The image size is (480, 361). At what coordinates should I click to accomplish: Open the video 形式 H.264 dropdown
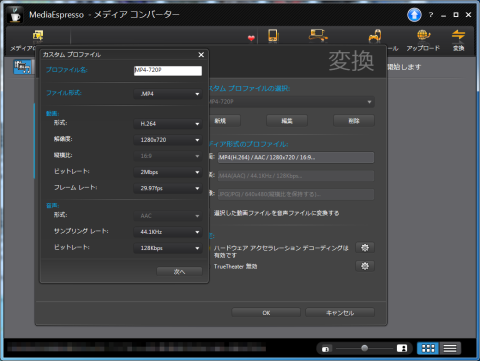click(168, 124)
